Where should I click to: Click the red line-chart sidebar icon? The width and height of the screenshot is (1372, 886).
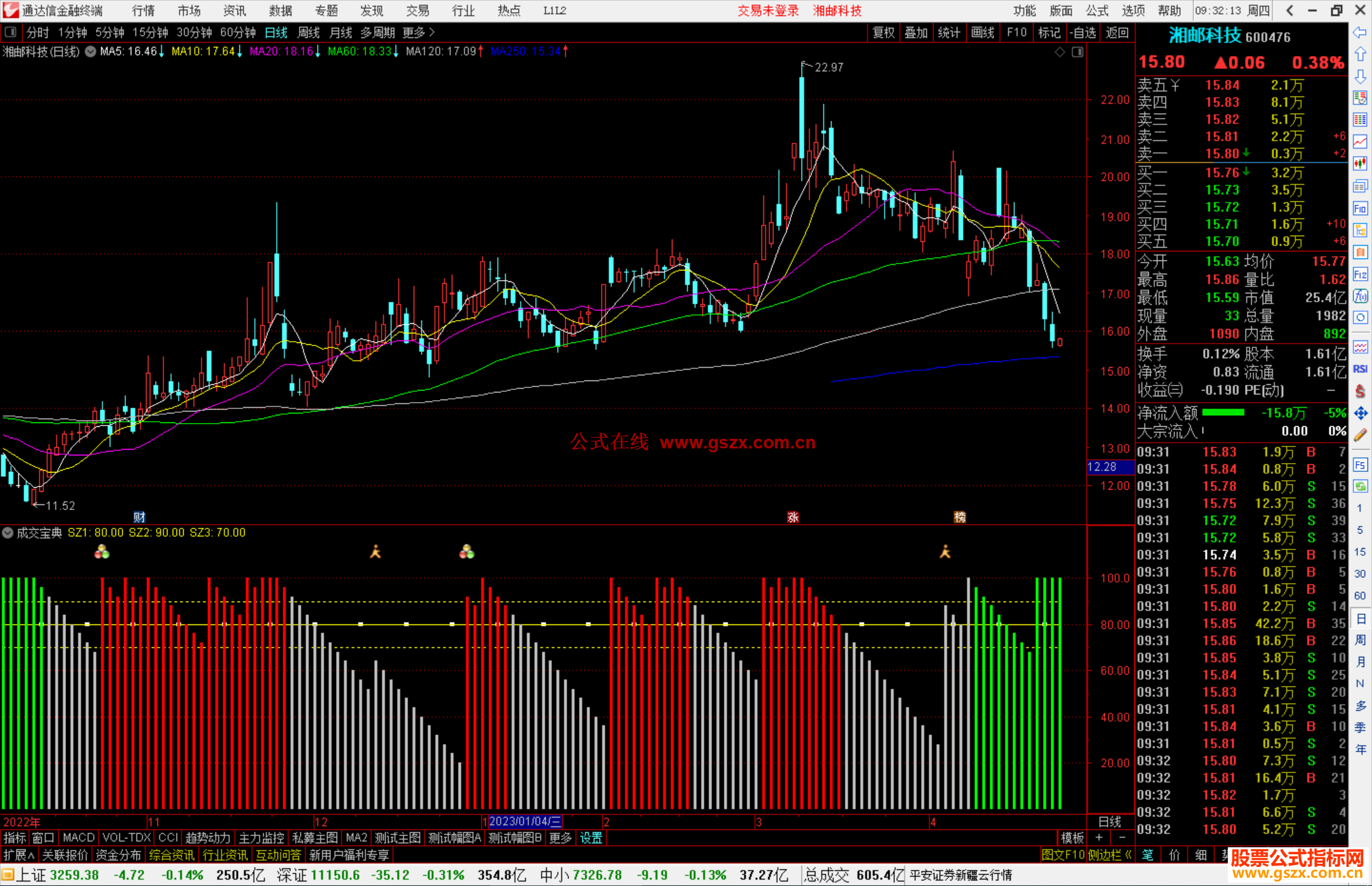[x=1360, y=142]
